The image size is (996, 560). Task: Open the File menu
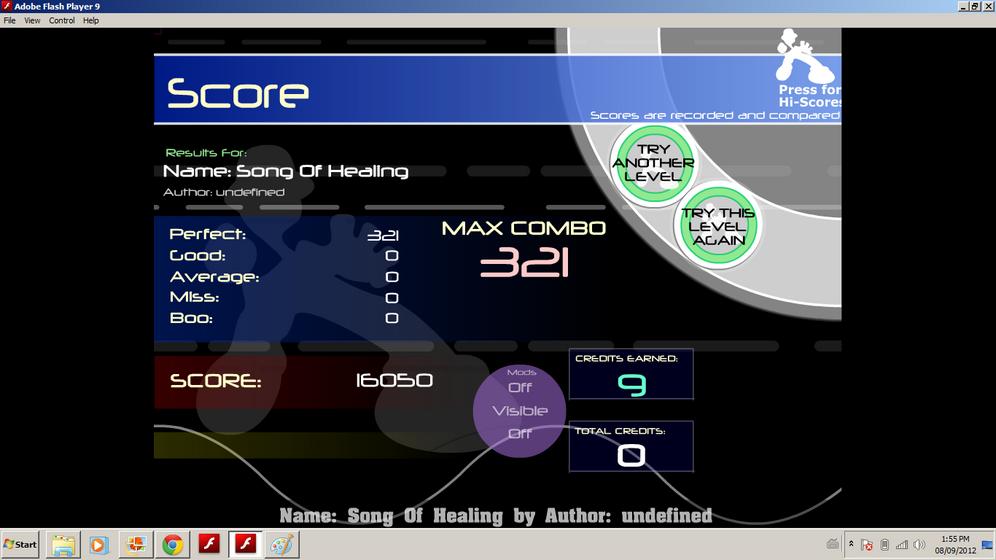pyautogui.click(x=10, y=20)
